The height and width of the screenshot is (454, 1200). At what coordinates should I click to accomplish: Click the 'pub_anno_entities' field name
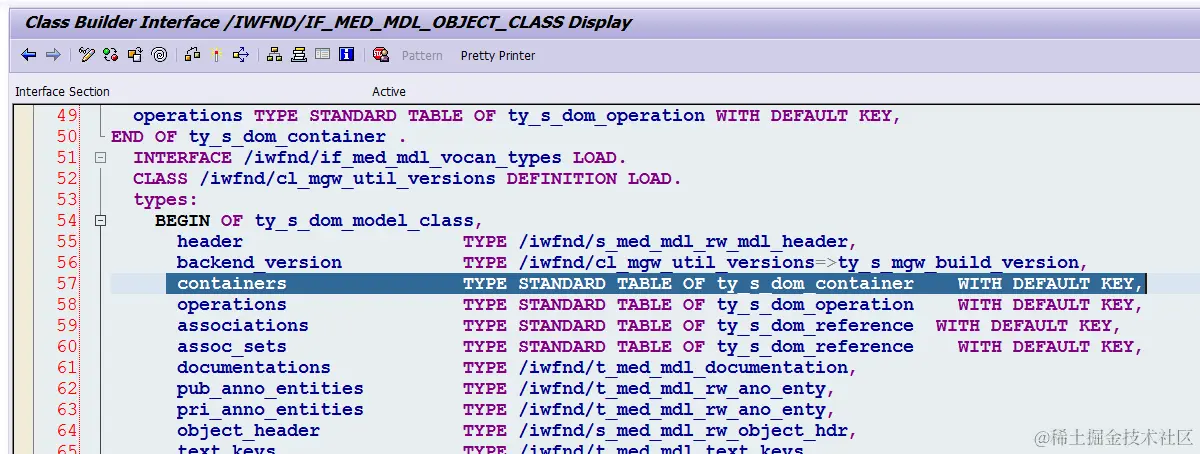[x=270, y=388]
